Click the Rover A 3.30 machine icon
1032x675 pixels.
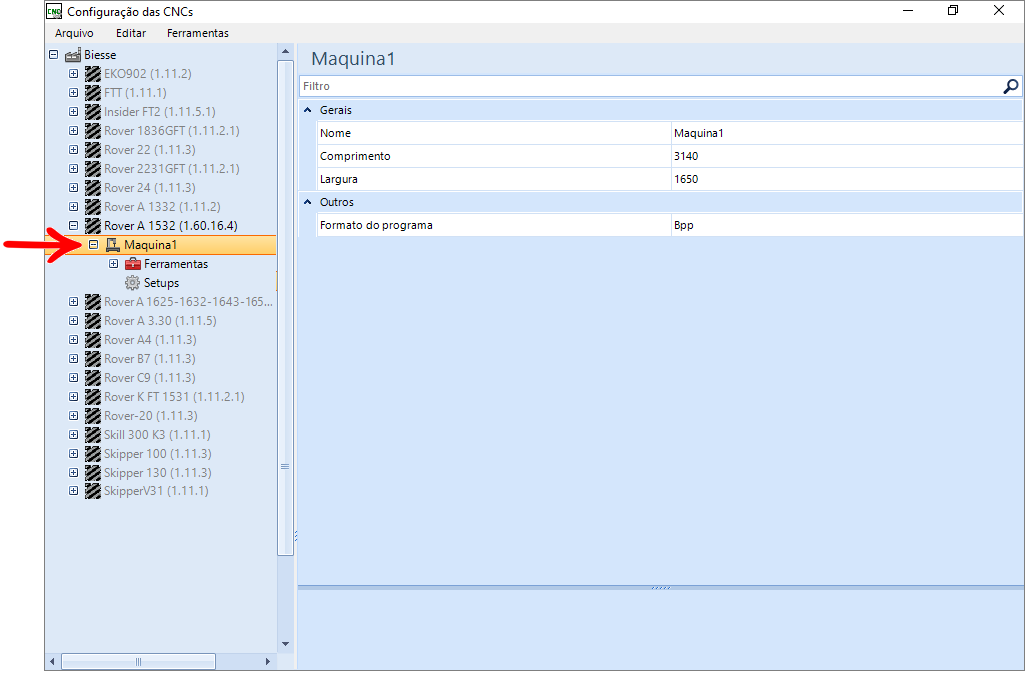coord(93,321)
